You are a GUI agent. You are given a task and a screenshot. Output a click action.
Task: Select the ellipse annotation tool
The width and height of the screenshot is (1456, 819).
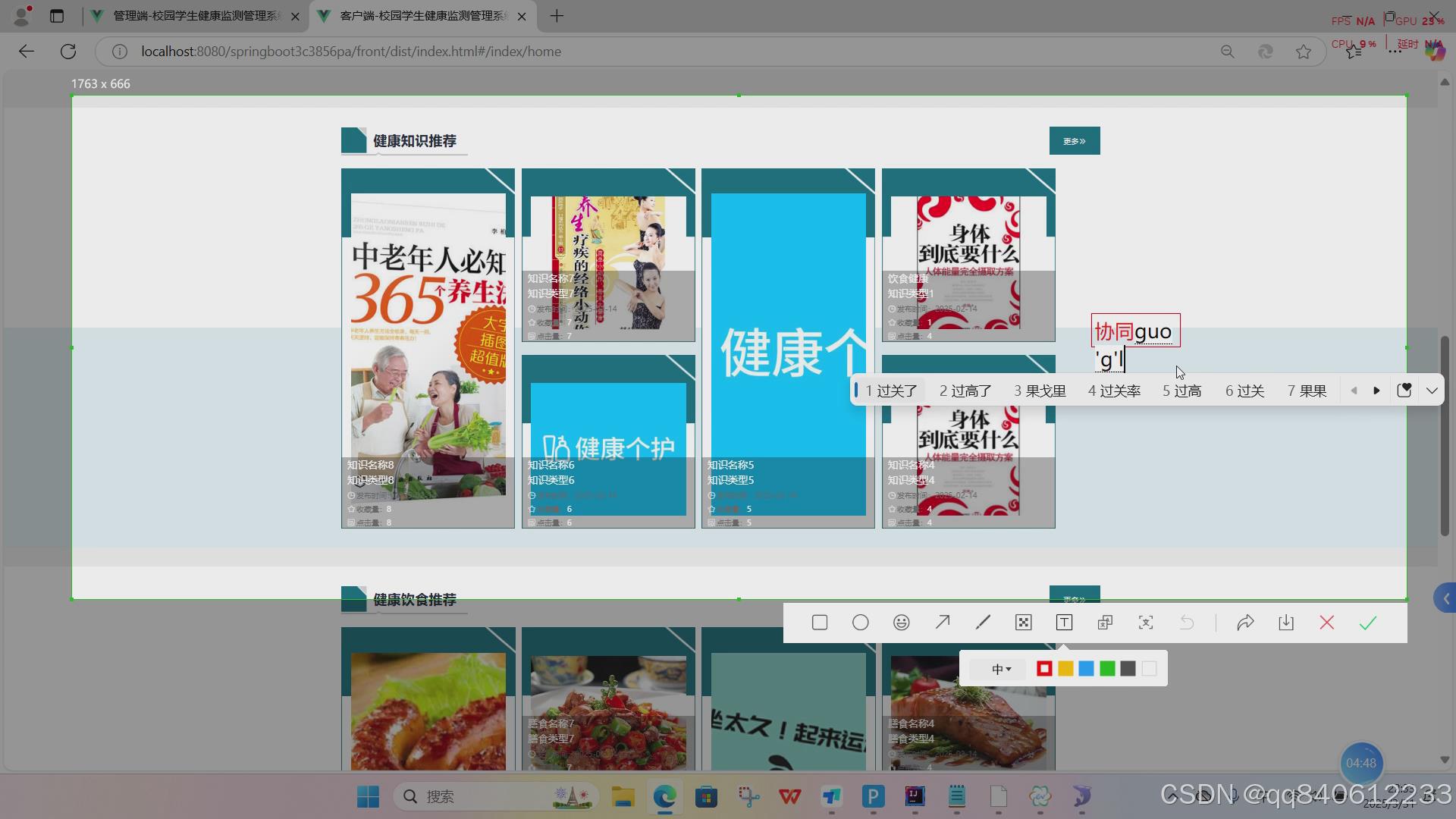[x=860, y=622]
